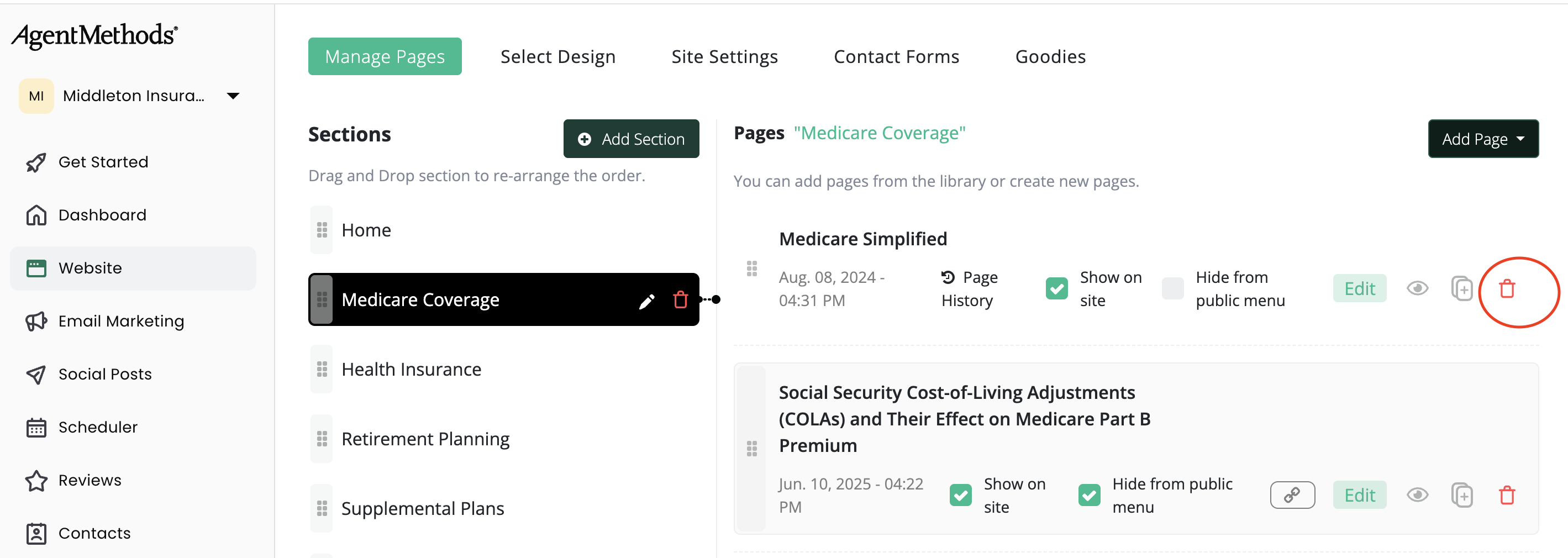Click the Add Section button

[630, 139]
